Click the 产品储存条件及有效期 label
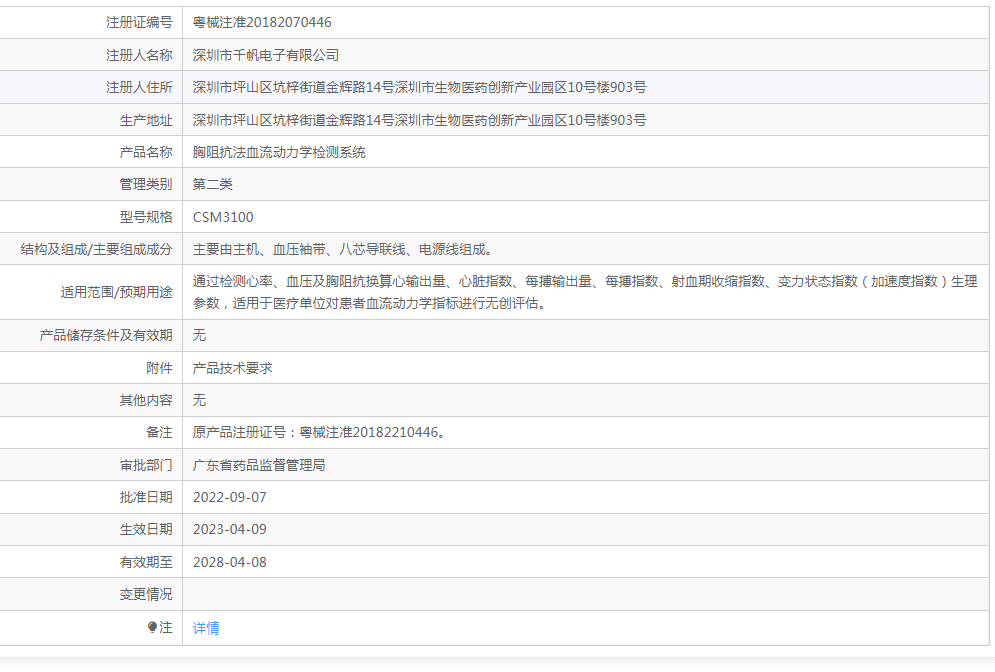The image size is (995, 672). (106, 335)
